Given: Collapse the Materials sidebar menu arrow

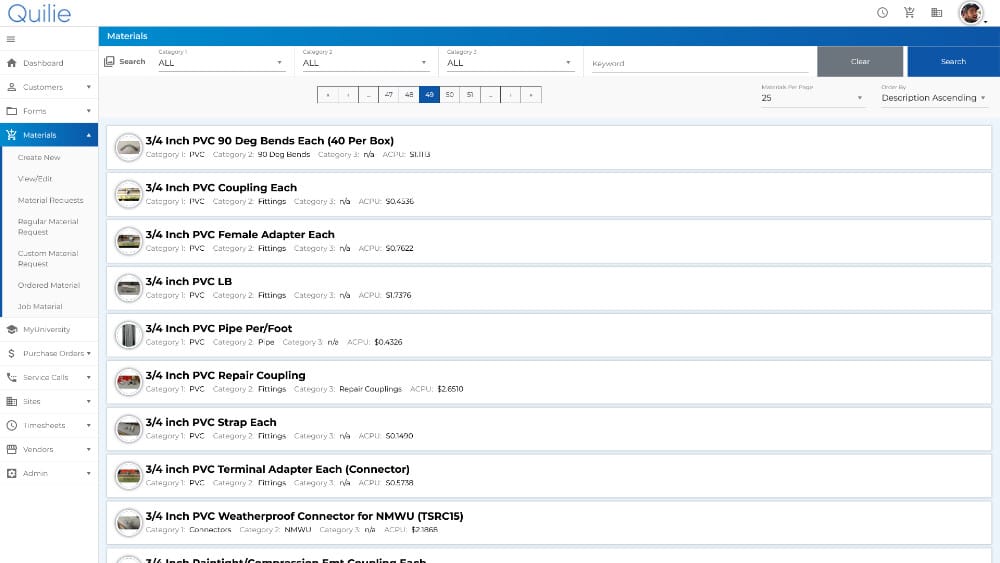Looking at the screenshot, I should tap(89, 135).
